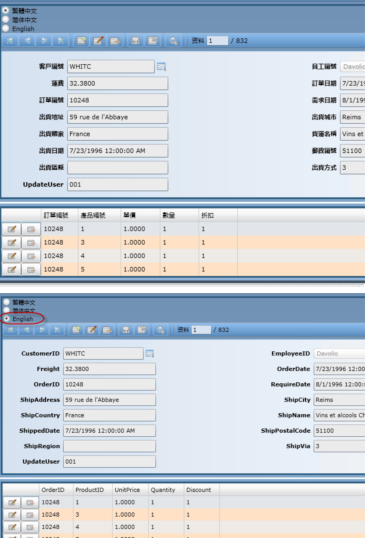Click the 出貨國家 field showing France

coord(118,134)
